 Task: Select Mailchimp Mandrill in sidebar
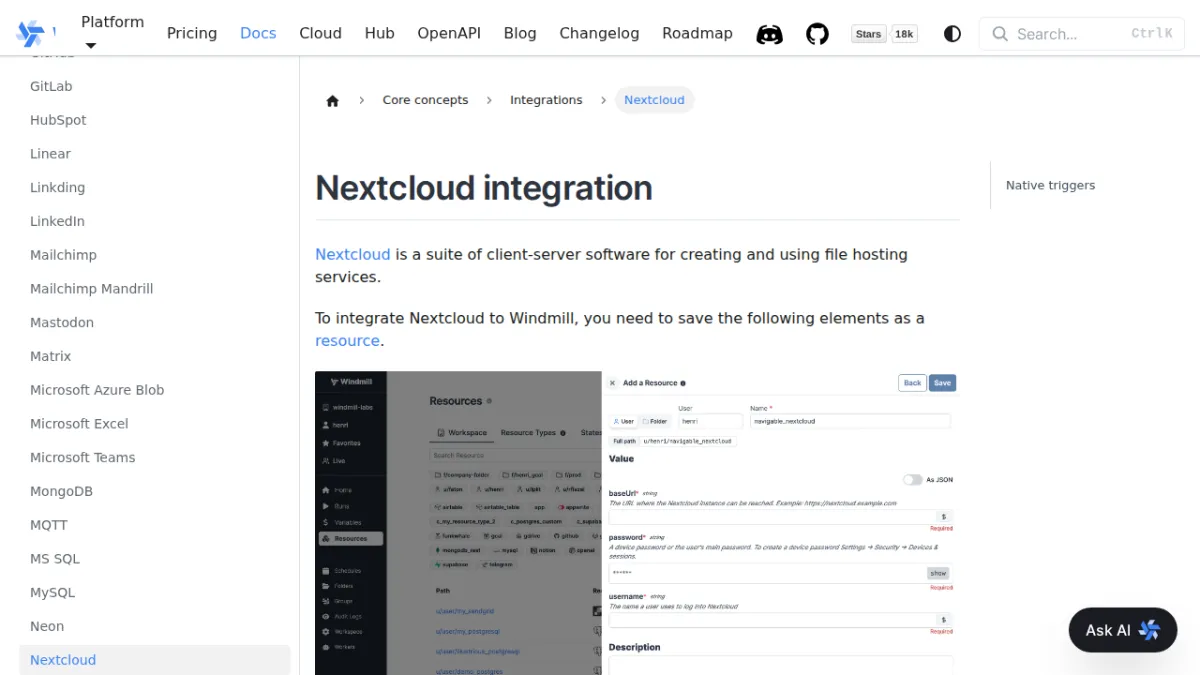click(x=91, y=289)
